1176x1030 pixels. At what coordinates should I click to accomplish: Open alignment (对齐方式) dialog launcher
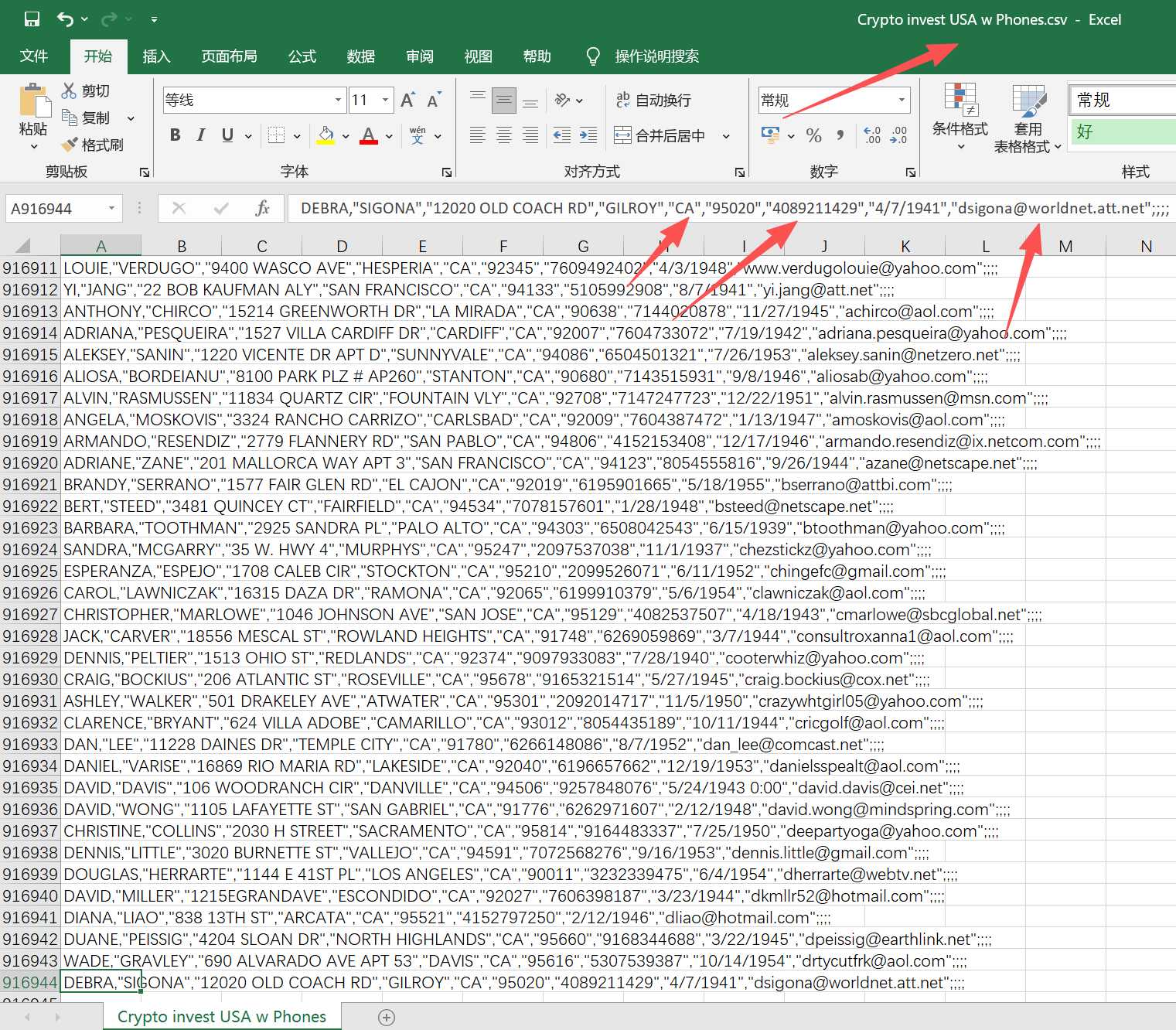click(x=739, y=172)
